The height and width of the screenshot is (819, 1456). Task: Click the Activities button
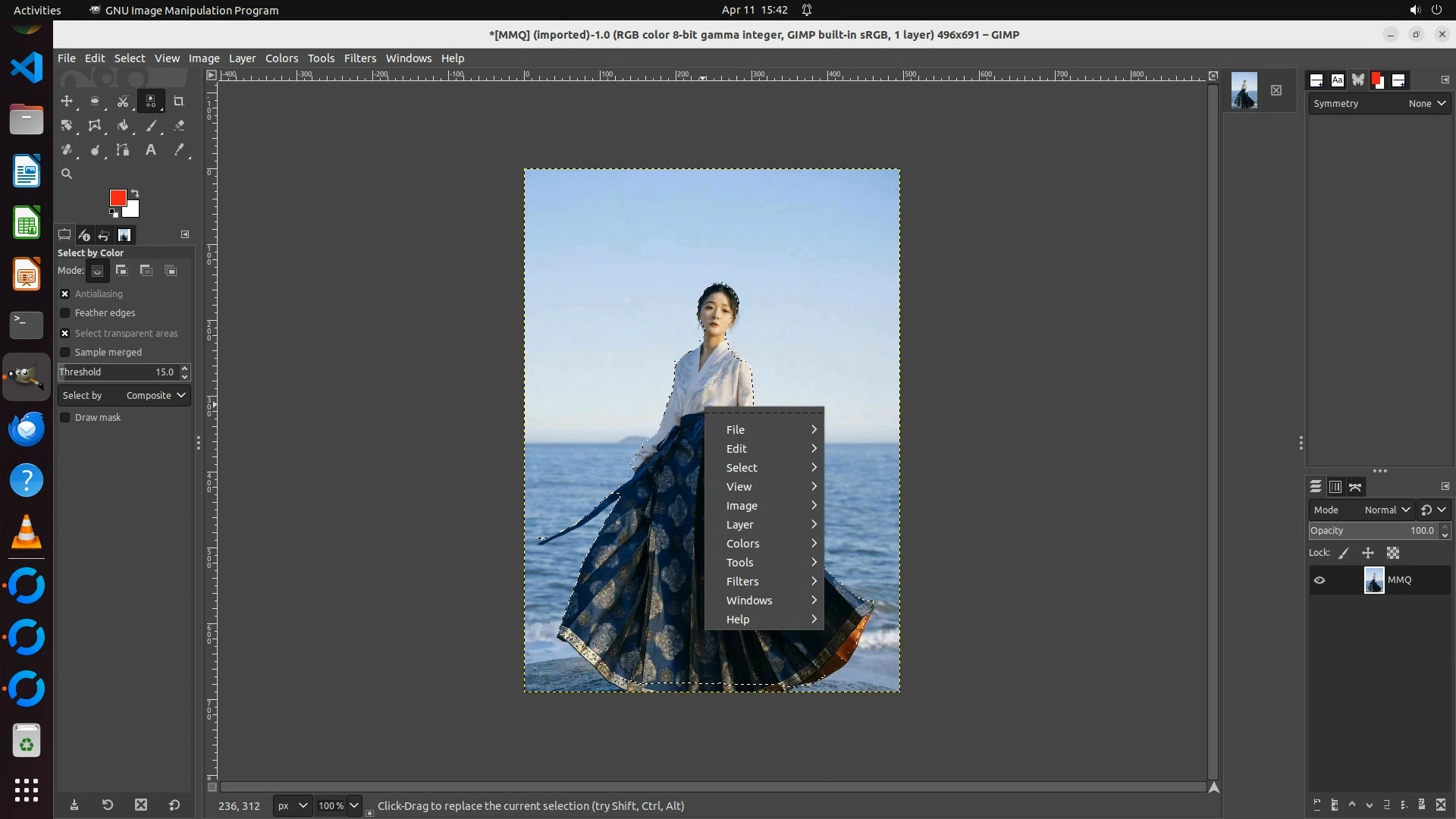[x=37, y=10]
